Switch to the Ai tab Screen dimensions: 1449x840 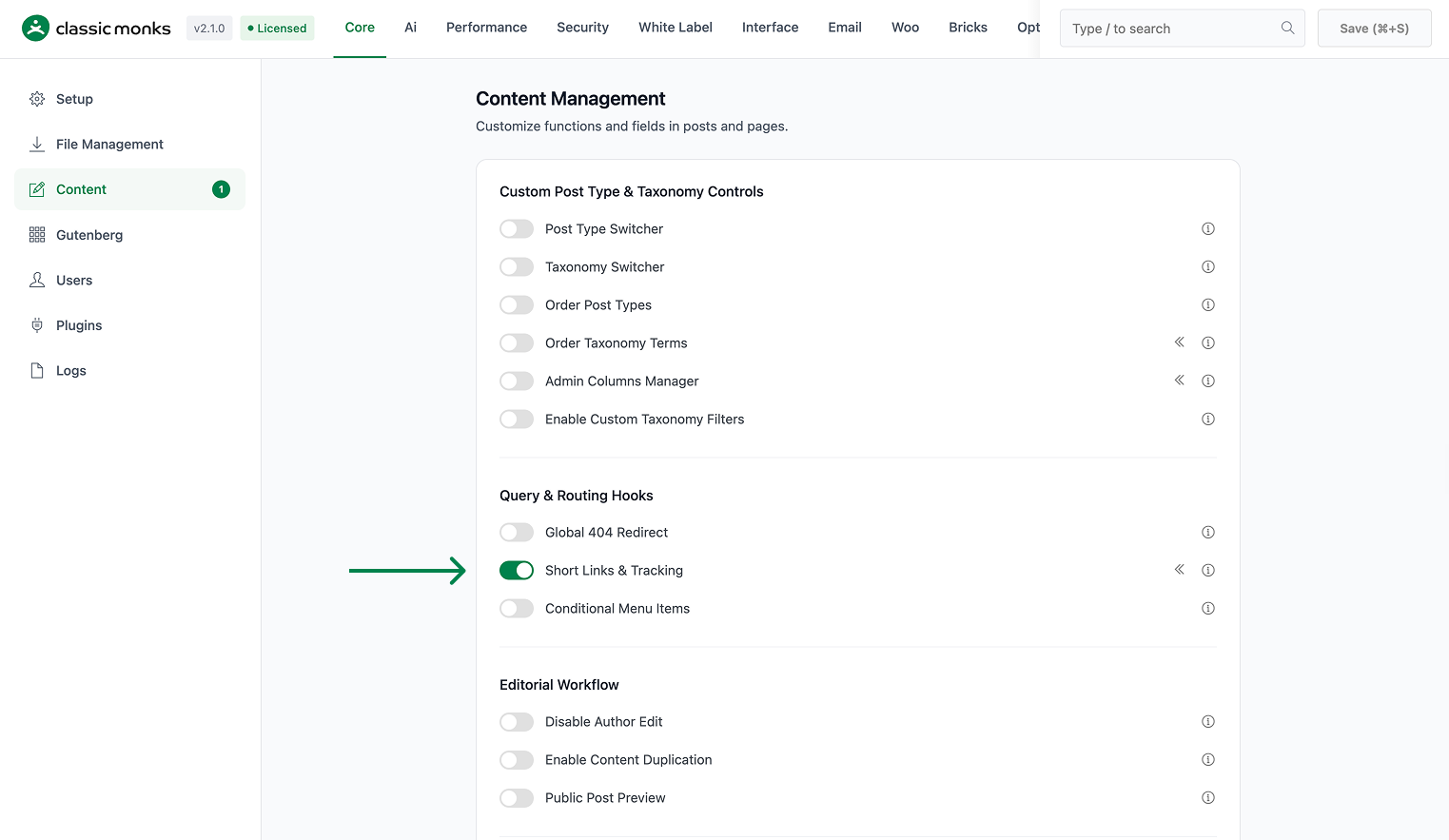point(410,28)
